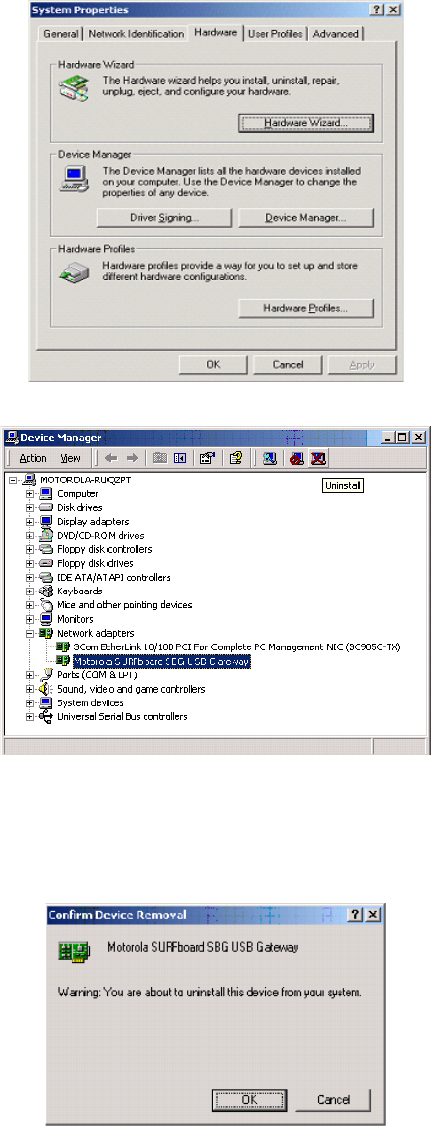Click the Forward arrow in Device Manager toolbar

[x=129, y=457]
